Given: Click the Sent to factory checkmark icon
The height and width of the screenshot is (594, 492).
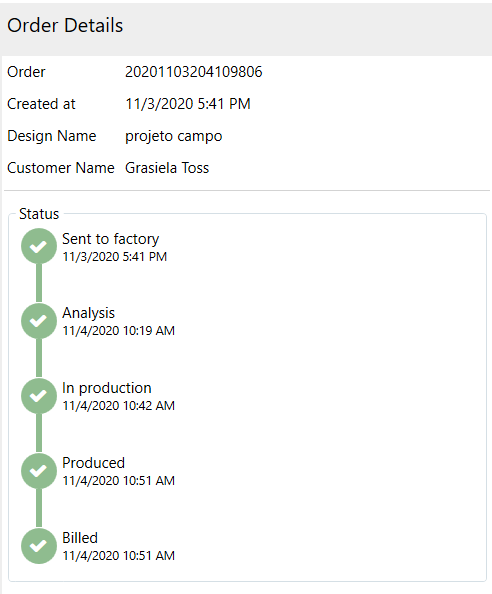Looking at the screenshot, I should tap(39, 246).
